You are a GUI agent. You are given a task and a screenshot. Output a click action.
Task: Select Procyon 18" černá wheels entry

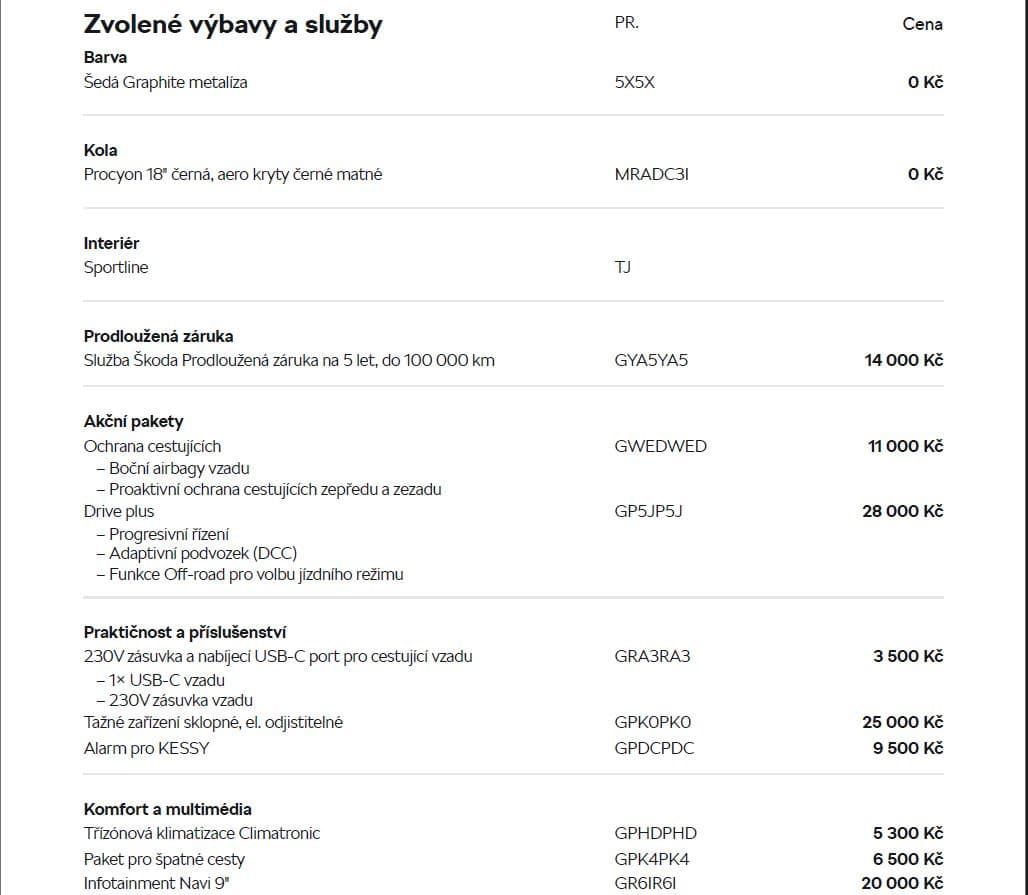[233, 174]
